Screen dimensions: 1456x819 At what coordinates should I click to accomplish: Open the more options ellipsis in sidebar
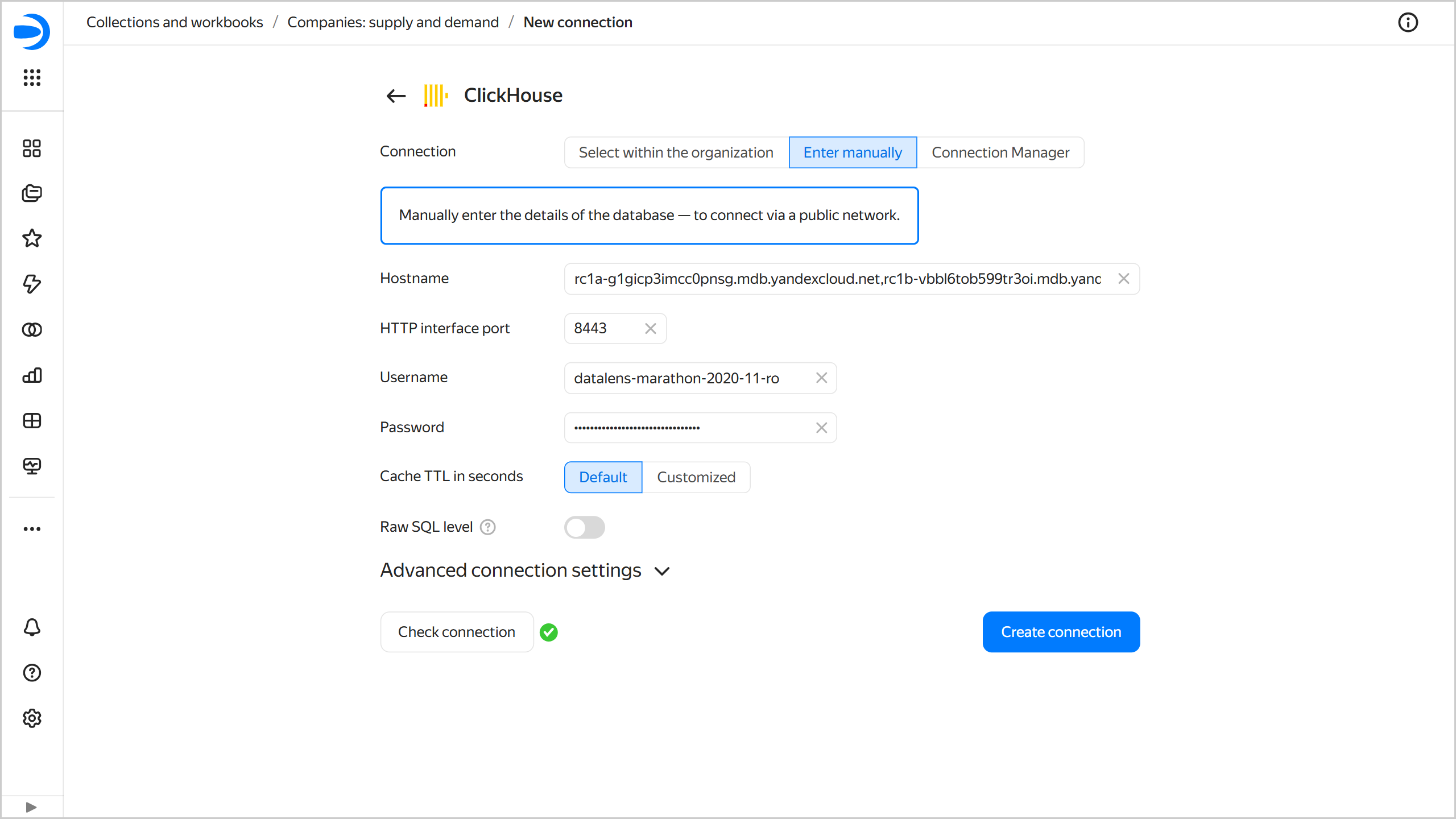[32, 529]
